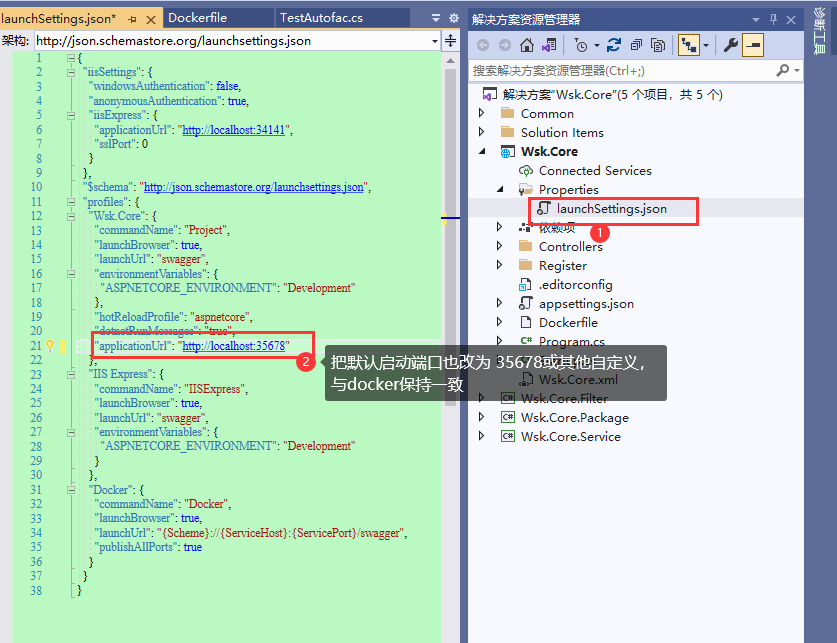Click the Wsk.Core.Package C# project icon
837x643 pixels.
[508, 418]
